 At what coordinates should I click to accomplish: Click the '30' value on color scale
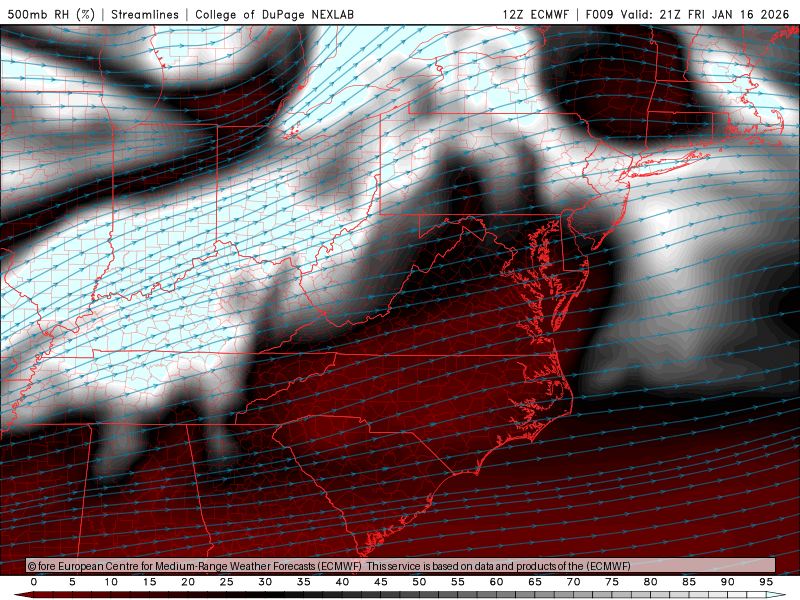pos(265,582)
